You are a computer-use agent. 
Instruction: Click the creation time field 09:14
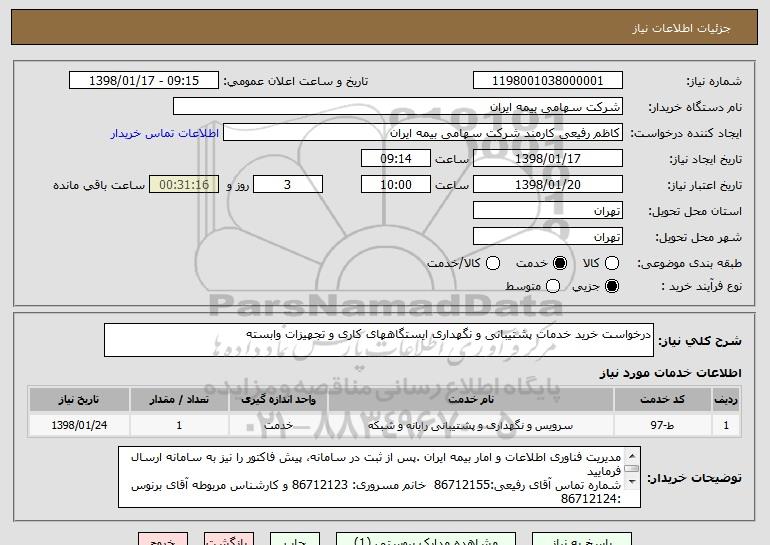[x=396, y=159]
